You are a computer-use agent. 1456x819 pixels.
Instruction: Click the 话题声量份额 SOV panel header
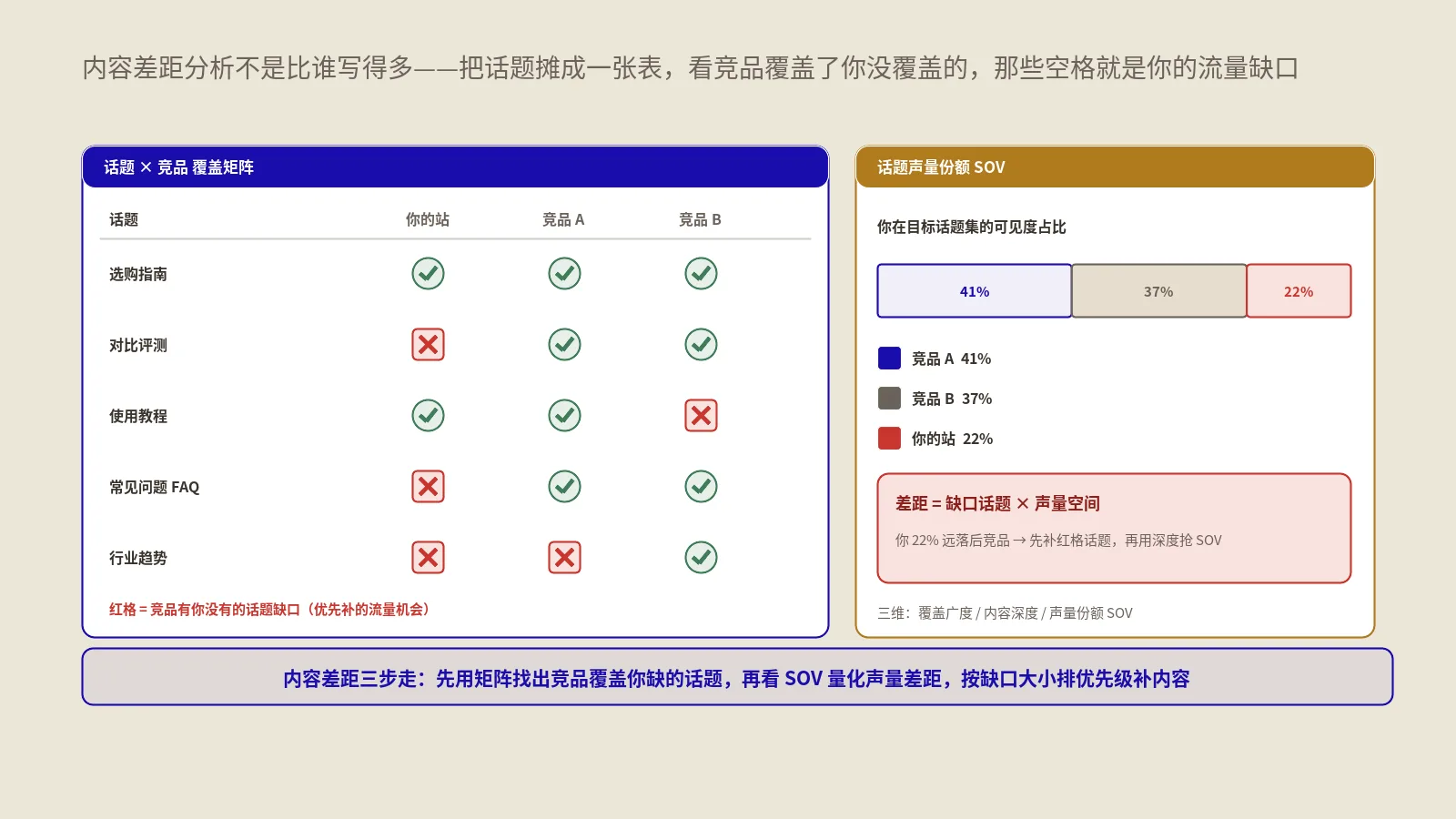tap(1115, 167)
